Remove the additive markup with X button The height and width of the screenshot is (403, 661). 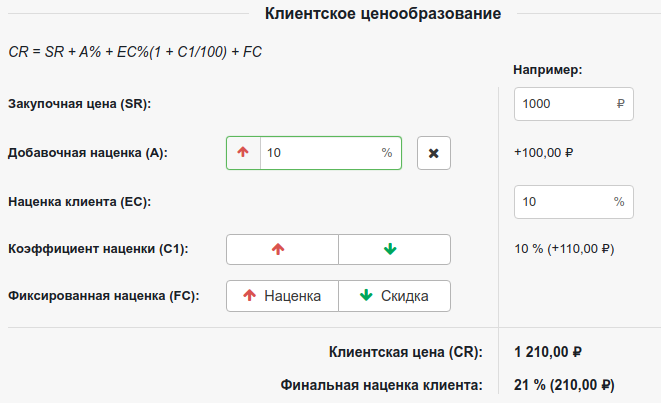coord(433,153)
